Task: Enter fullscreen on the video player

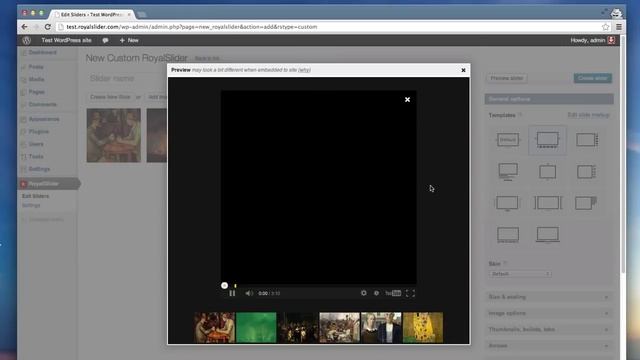Action: (x=410, y=293)
